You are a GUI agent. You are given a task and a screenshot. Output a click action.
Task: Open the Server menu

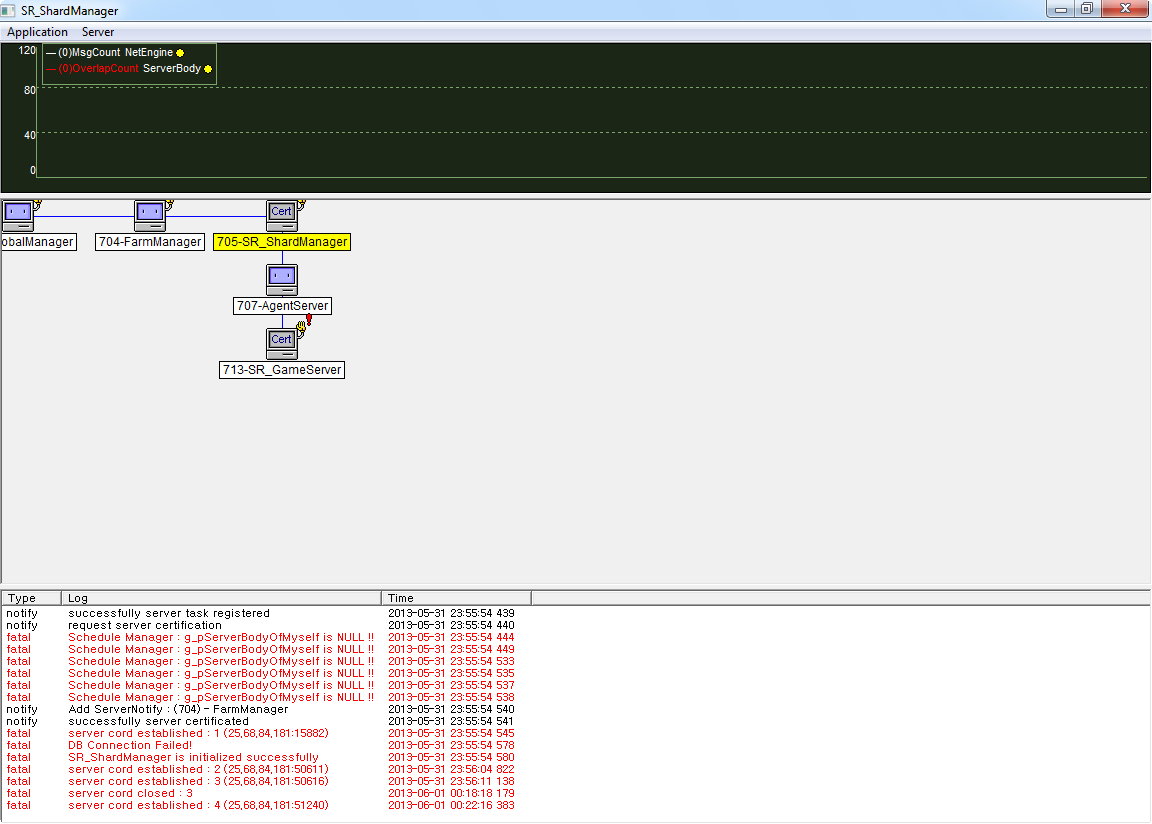(98, 32)
